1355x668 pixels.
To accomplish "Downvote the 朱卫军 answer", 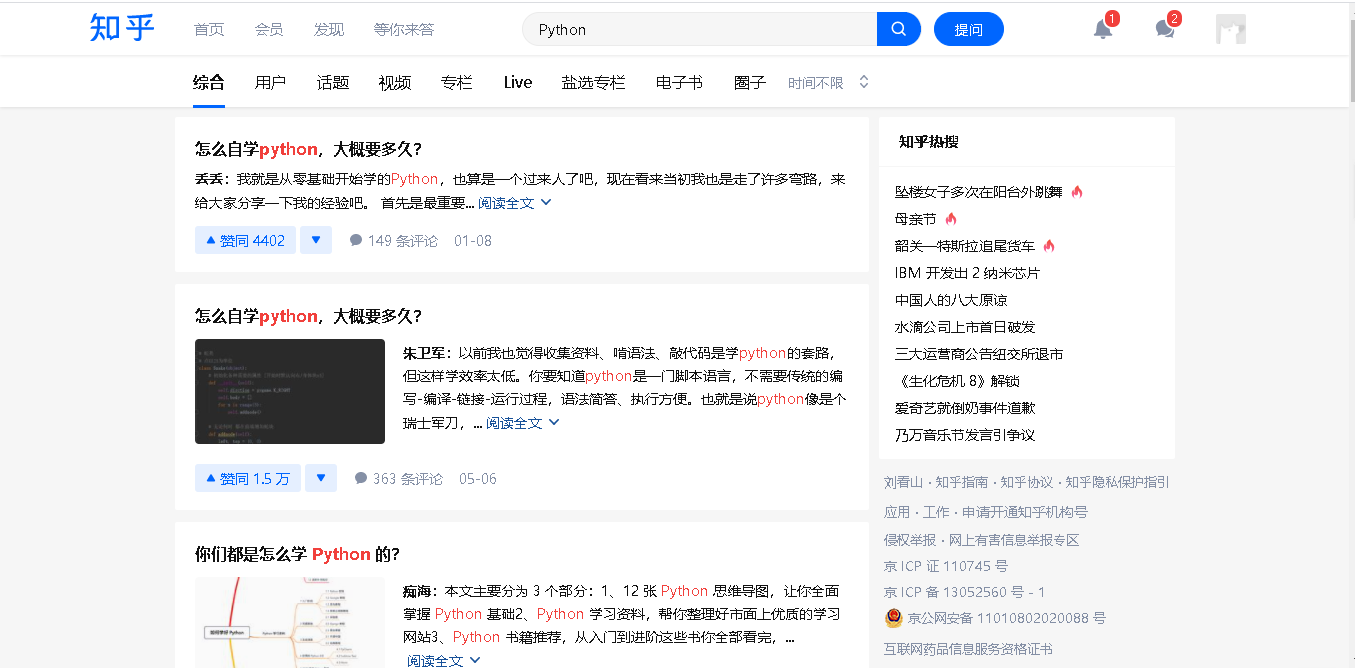I will [x=321, y=478].
